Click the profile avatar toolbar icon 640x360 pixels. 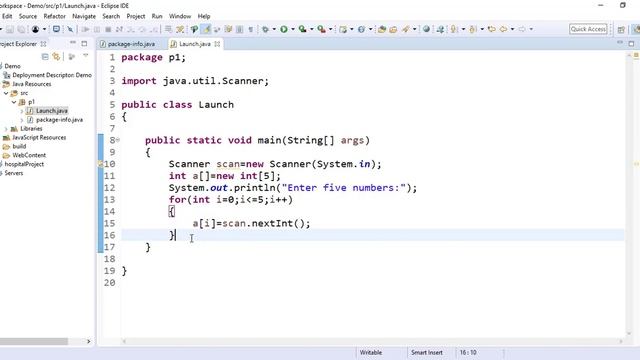click(35, 29)
